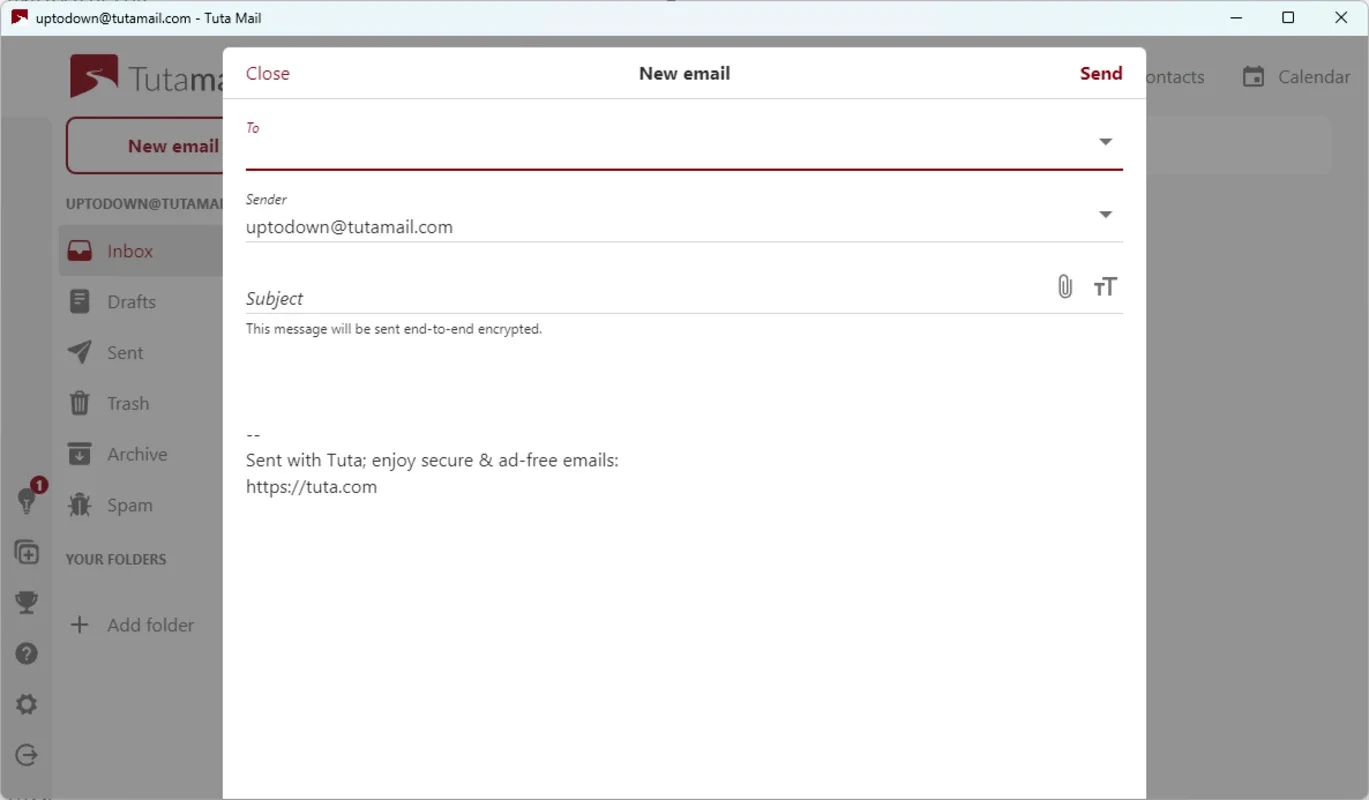Image resolution: width=1369 pixels, height=800 pixels.
Task: Click the New email dialog title
Action: coord(685,73)
